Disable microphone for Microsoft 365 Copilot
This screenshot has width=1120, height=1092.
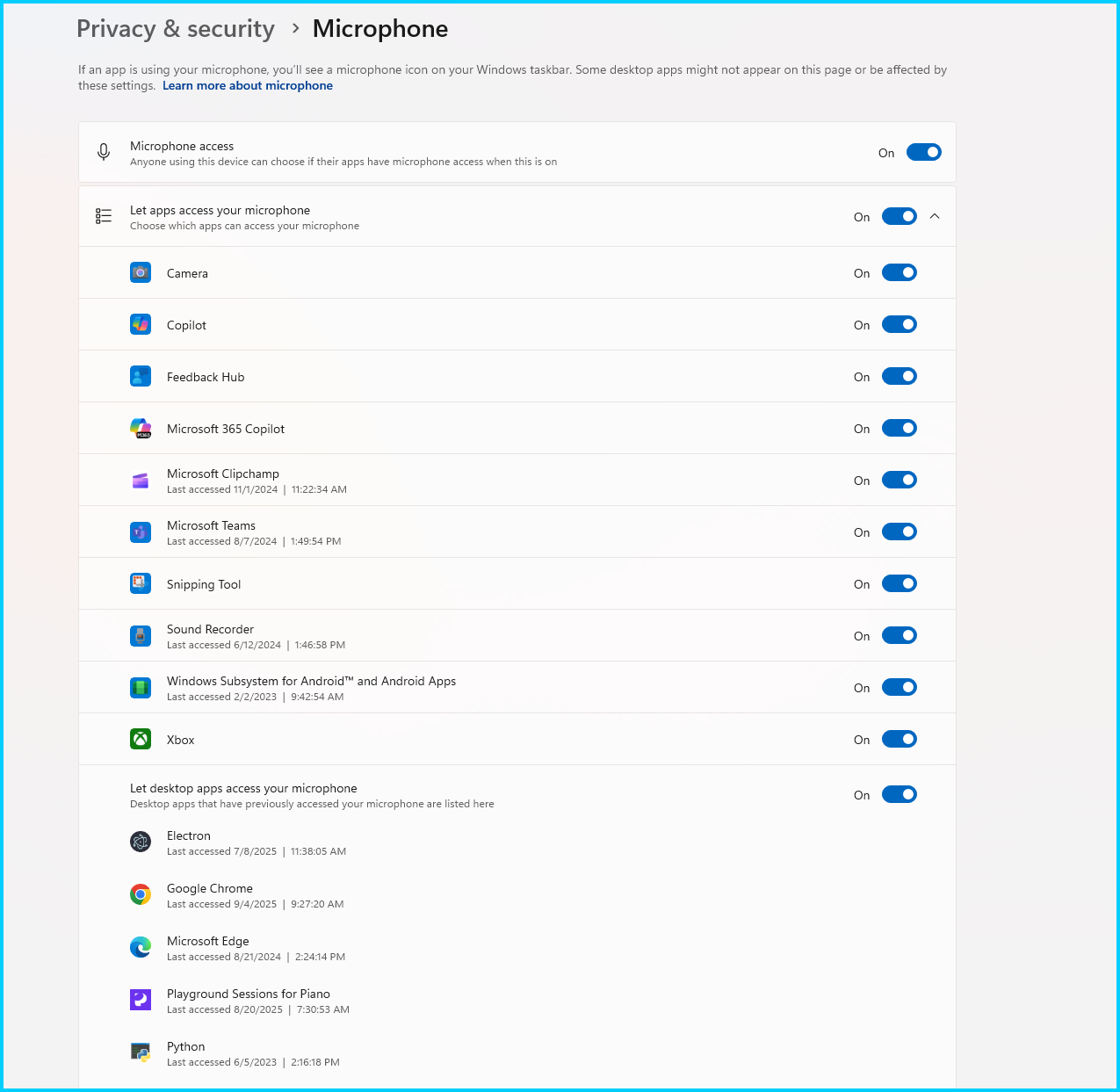(900, 429)
